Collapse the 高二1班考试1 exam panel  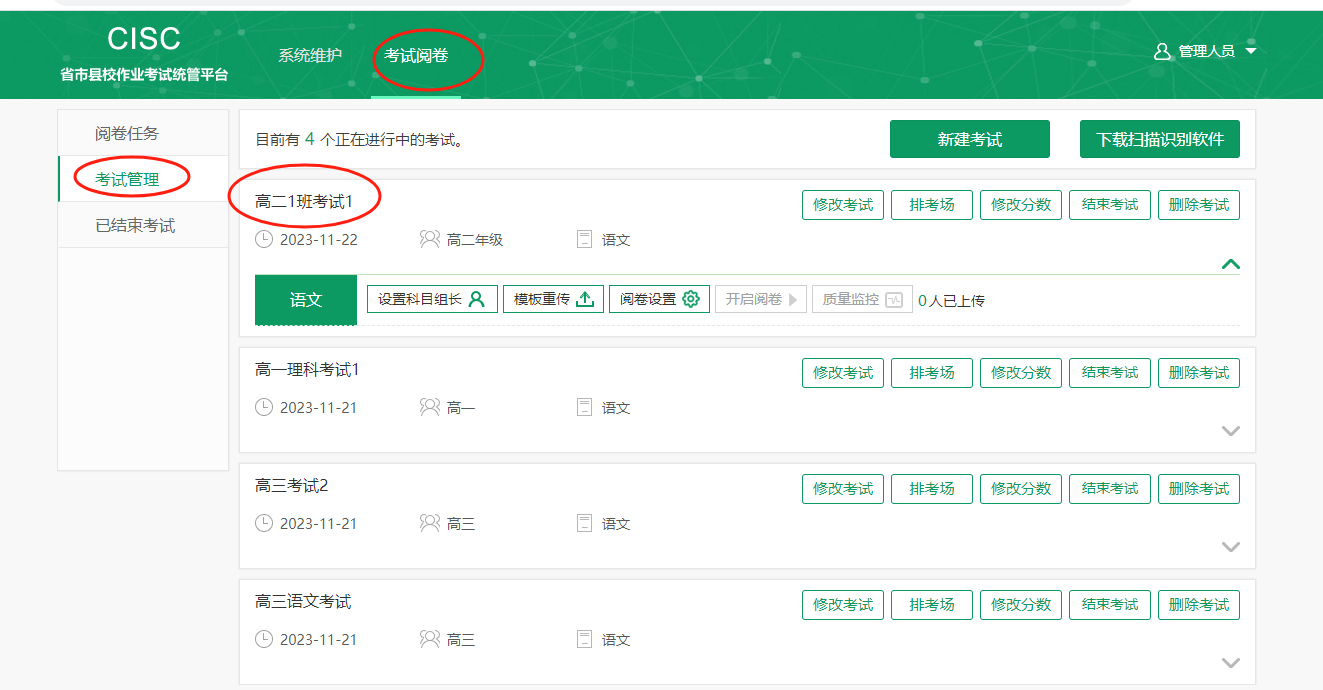click(x=1231, y=265)
